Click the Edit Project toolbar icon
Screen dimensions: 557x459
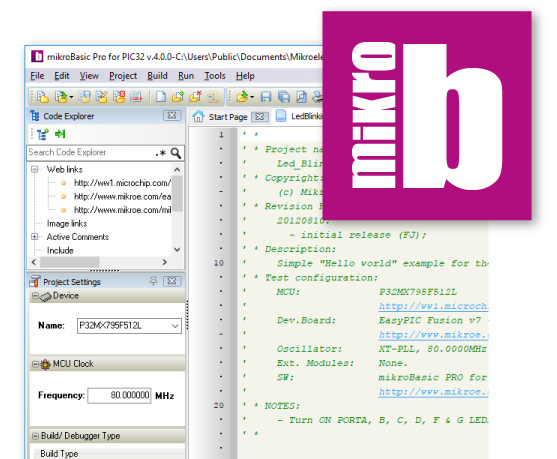click(x=102, y=97)
